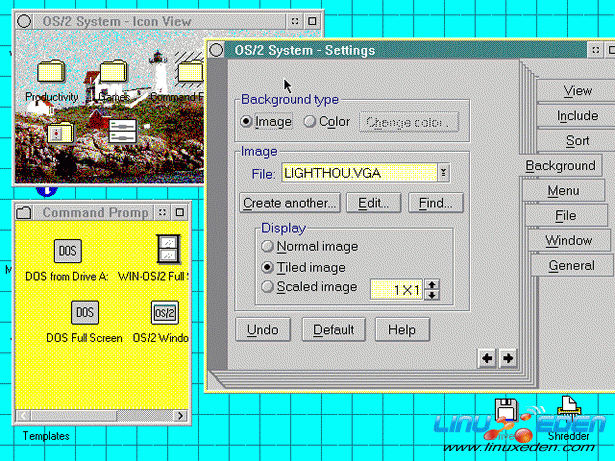Click the Create another button
Screen dimensions: 615x461
pos(290,203)
